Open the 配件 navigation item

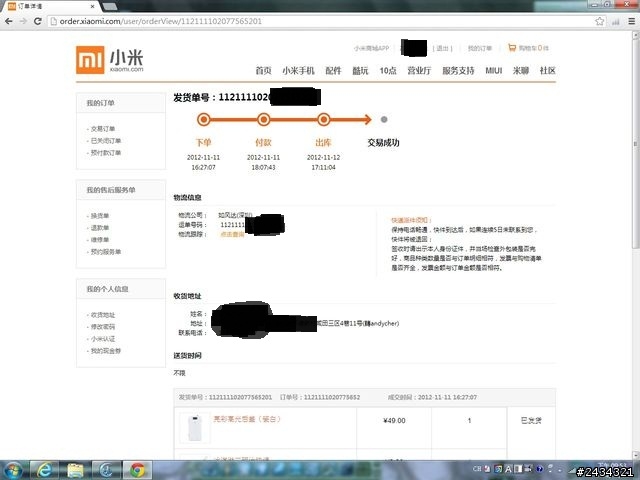(333, 71)
